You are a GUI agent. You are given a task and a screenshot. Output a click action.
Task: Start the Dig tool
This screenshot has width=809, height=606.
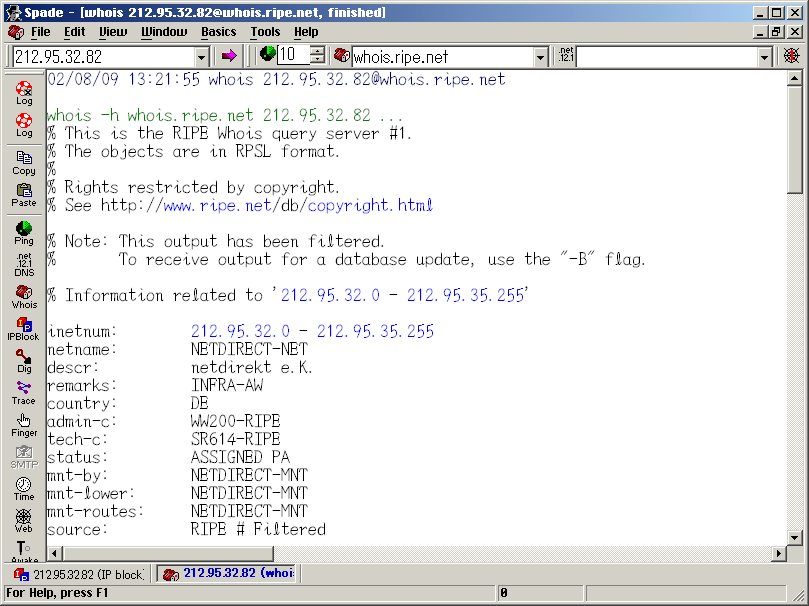point(24,361)
